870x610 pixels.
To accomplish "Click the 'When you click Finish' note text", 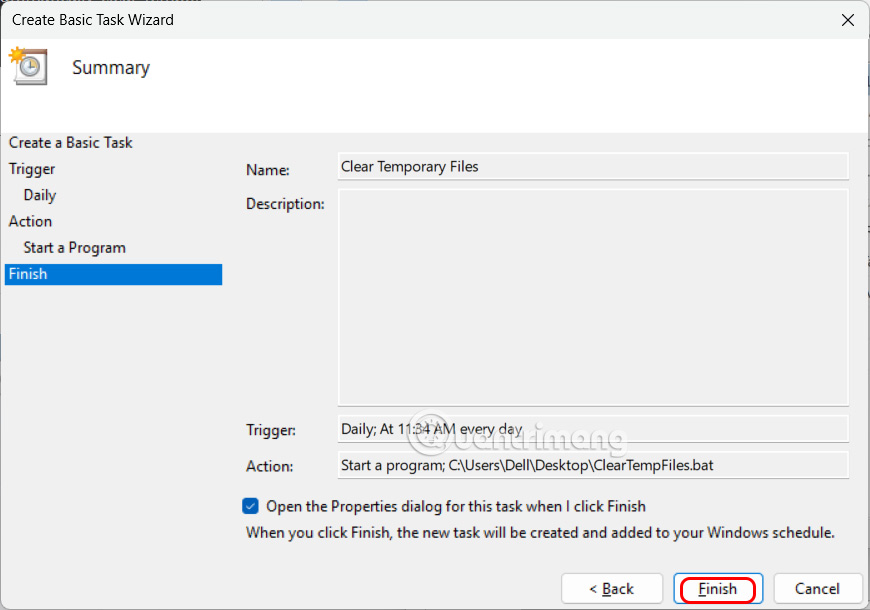I will click(540, 533).
